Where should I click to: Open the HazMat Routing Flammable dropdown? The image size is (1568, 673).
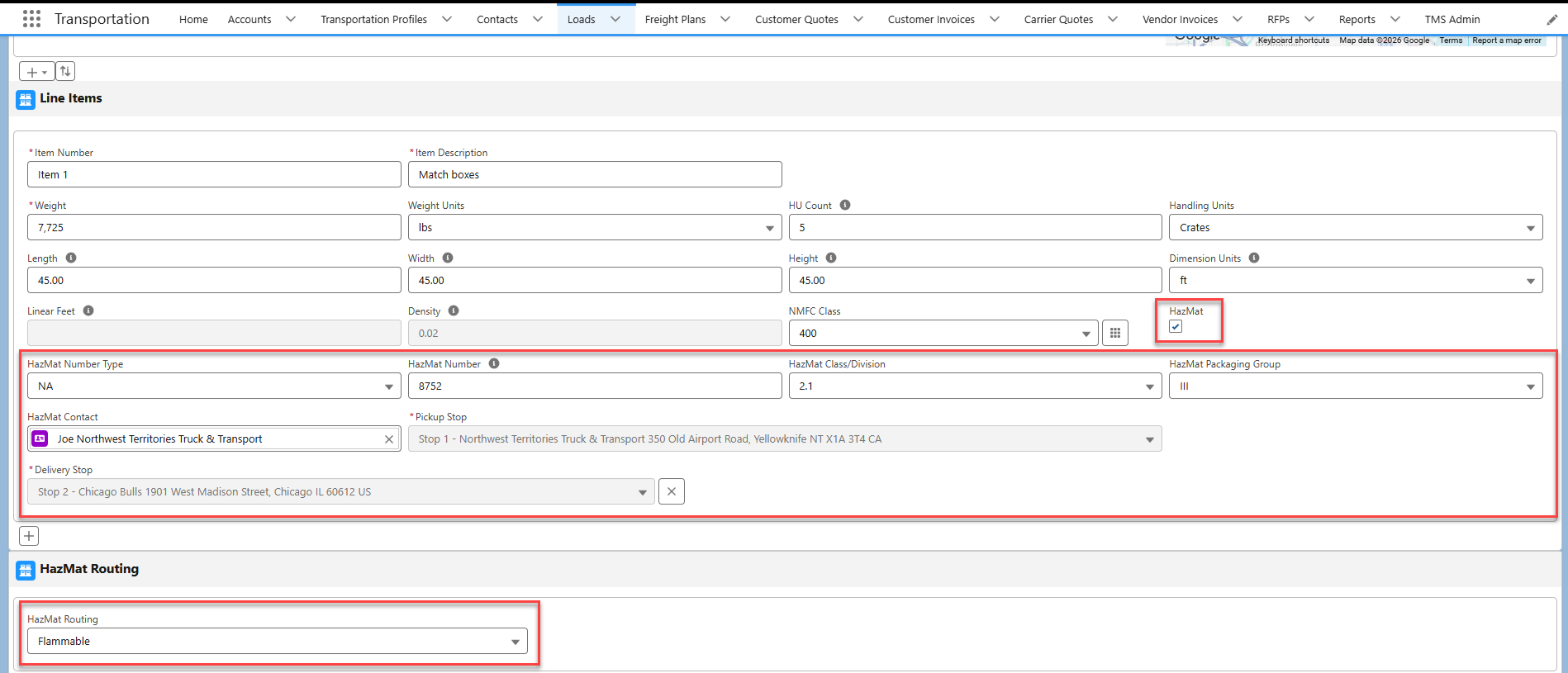(277, 641)
